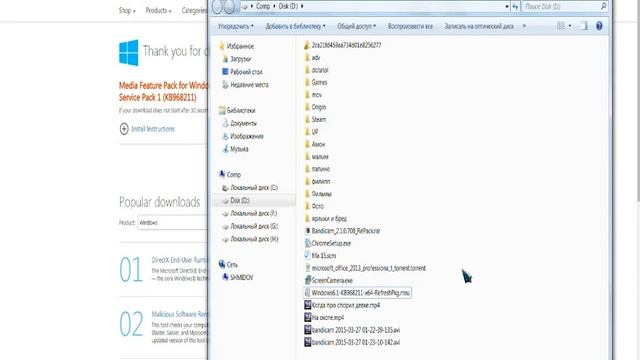Select the ScreenCamera.exe file icon
640x360 pixels.
click(307, 280)
